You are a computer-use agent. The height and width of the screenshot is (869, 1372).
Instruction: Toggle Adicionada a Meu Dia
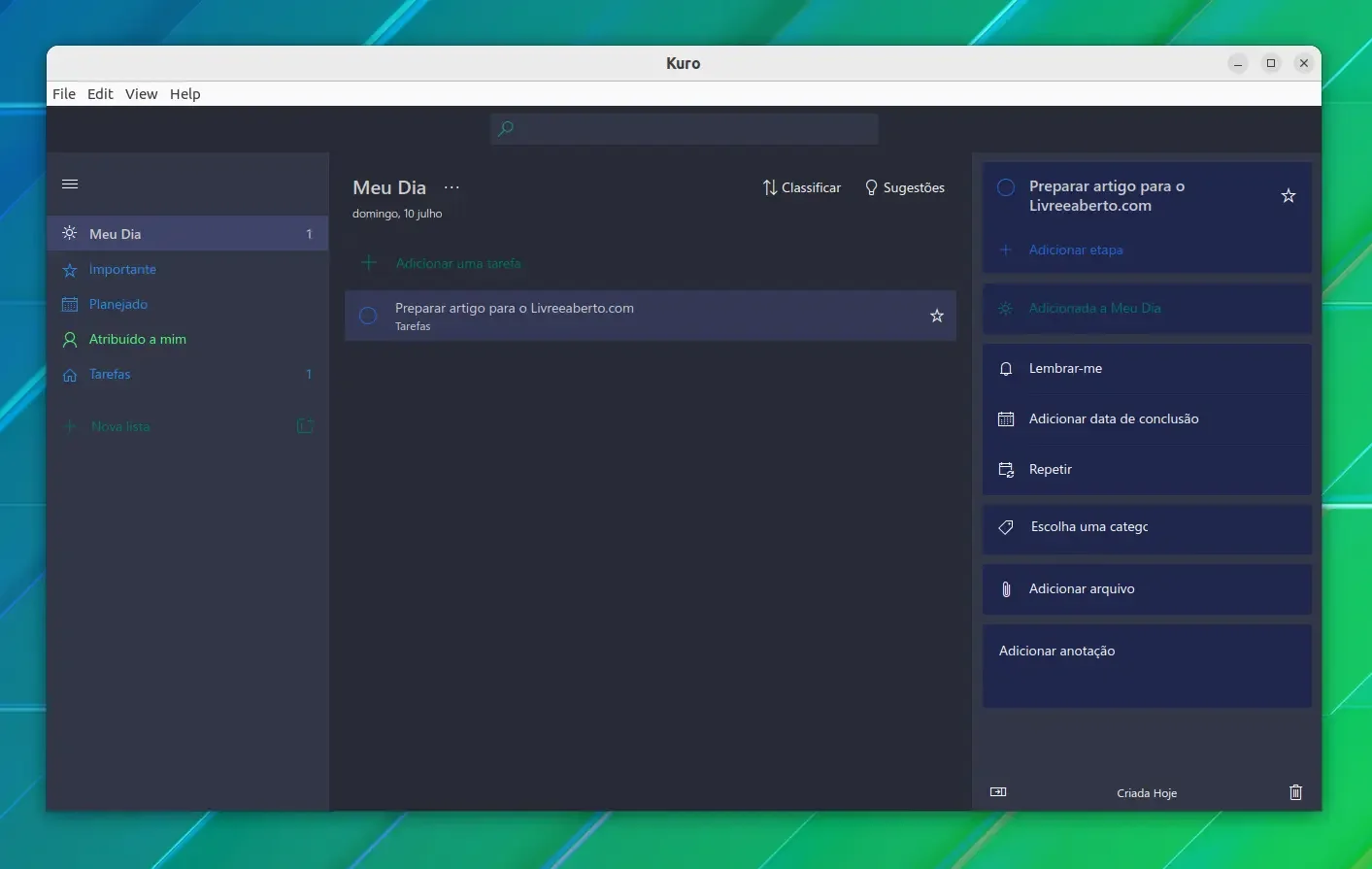(1147, 308)
